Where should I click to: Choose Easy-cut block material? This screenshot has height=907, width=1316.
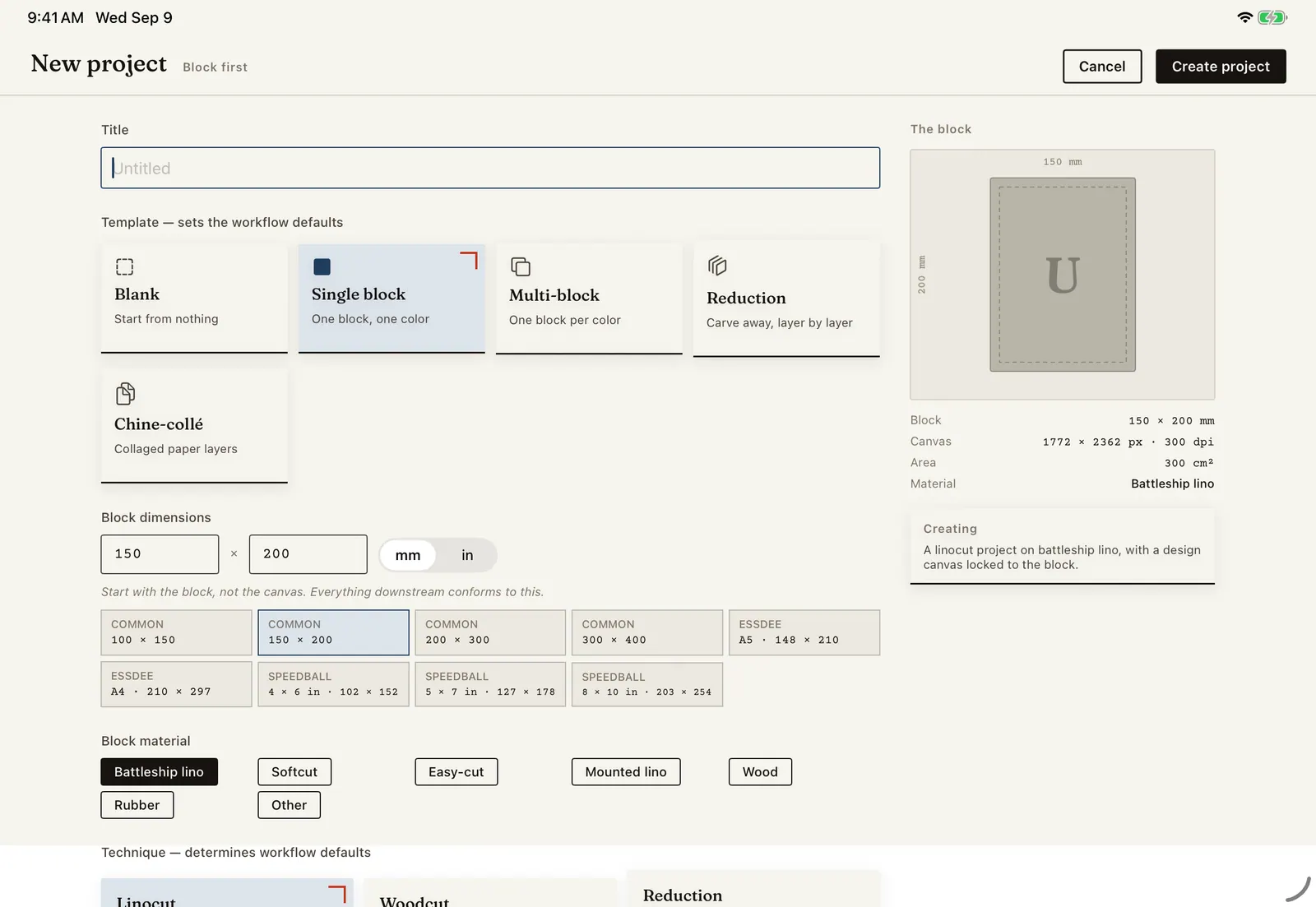click(x=456, y=772)
